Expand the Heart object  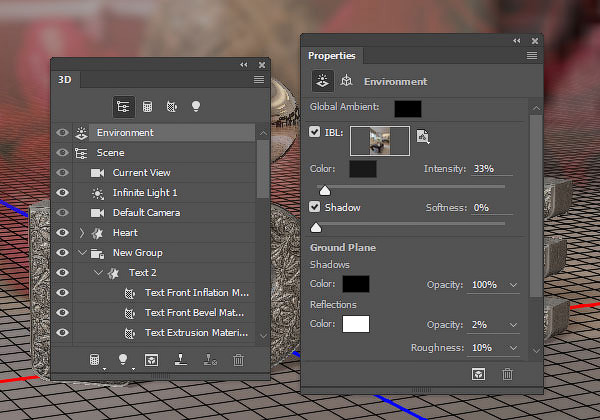pos(82,233)
